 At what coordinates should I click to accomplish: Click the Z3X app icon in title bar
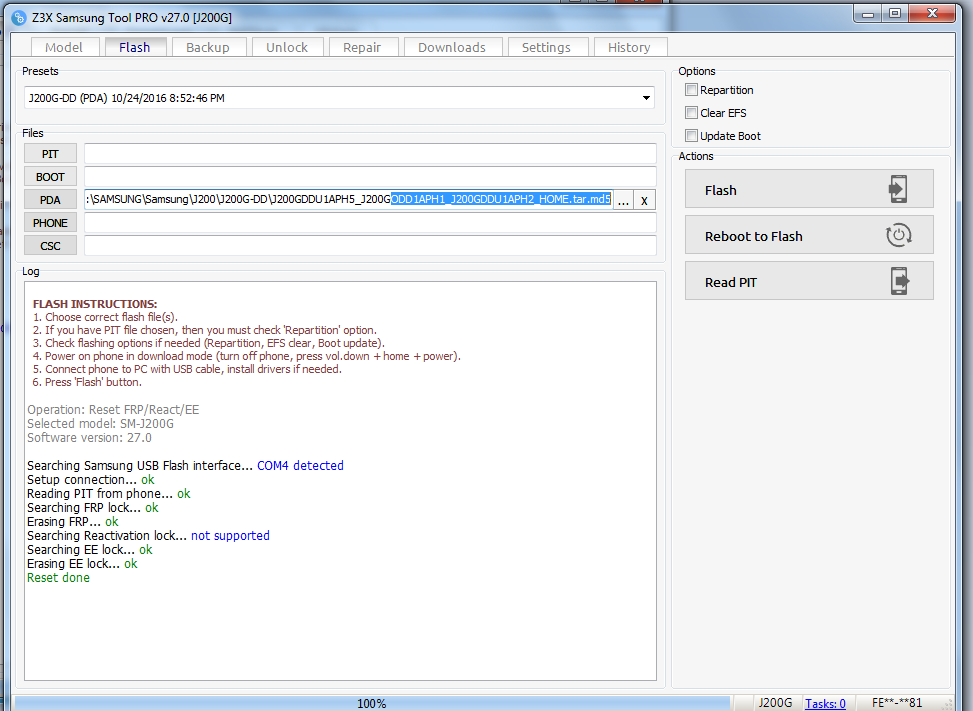coord(19,18)
